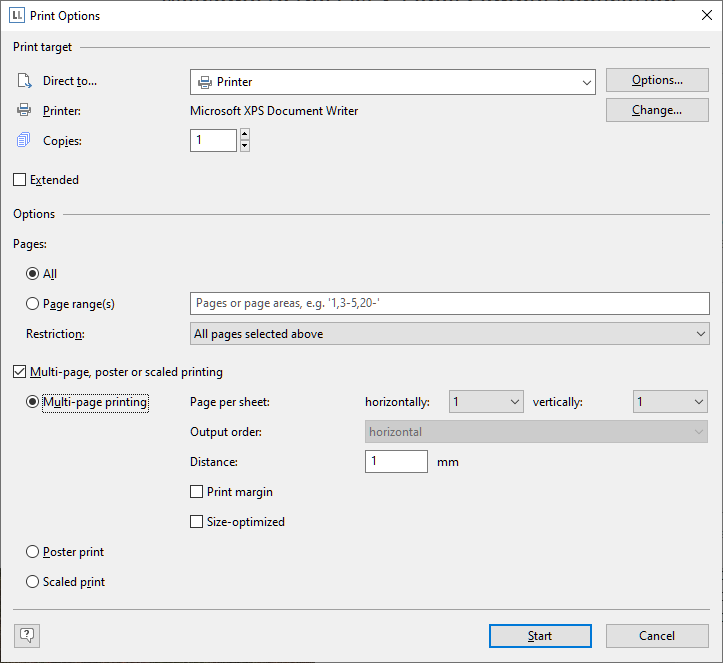
Task: Open the vertically pages dropdown
Action: tap(670, 402)
